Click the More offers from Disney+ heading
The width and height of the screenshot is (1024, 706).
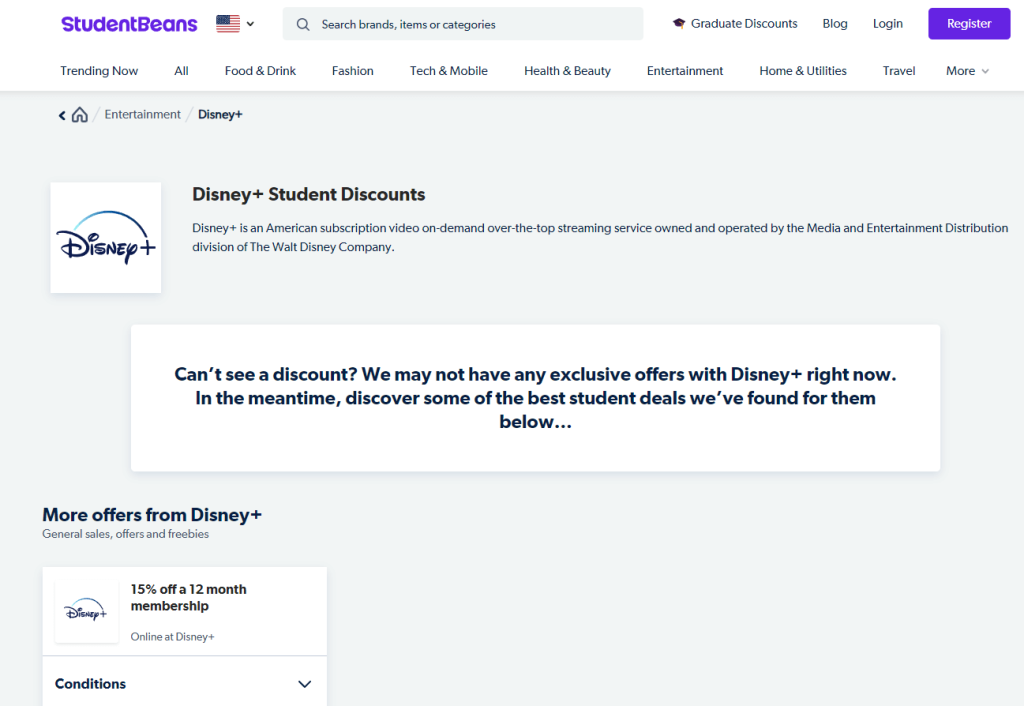[x=152, y=515]
